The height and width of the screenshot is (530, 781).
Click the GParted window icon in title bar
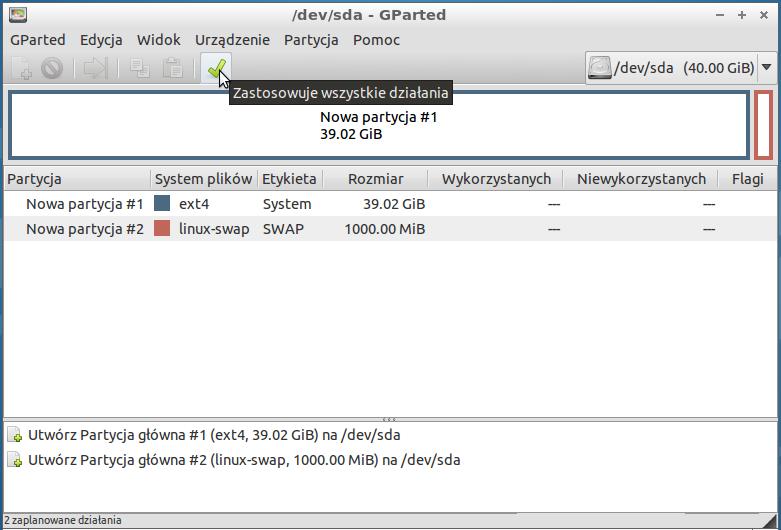tap(18, 15)
